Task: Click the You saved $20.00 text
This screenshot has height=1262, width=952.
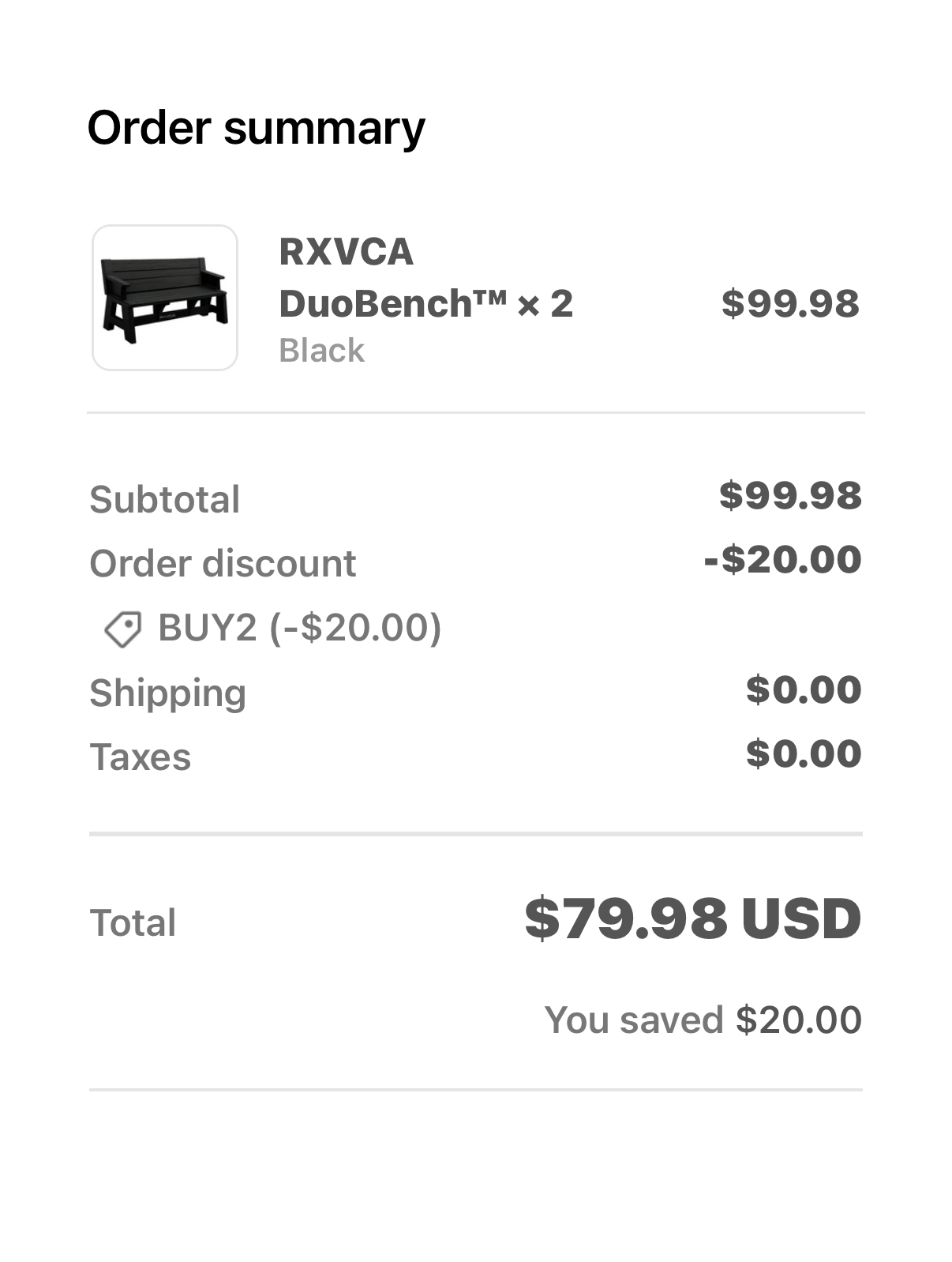Action: coord(703,1020)
